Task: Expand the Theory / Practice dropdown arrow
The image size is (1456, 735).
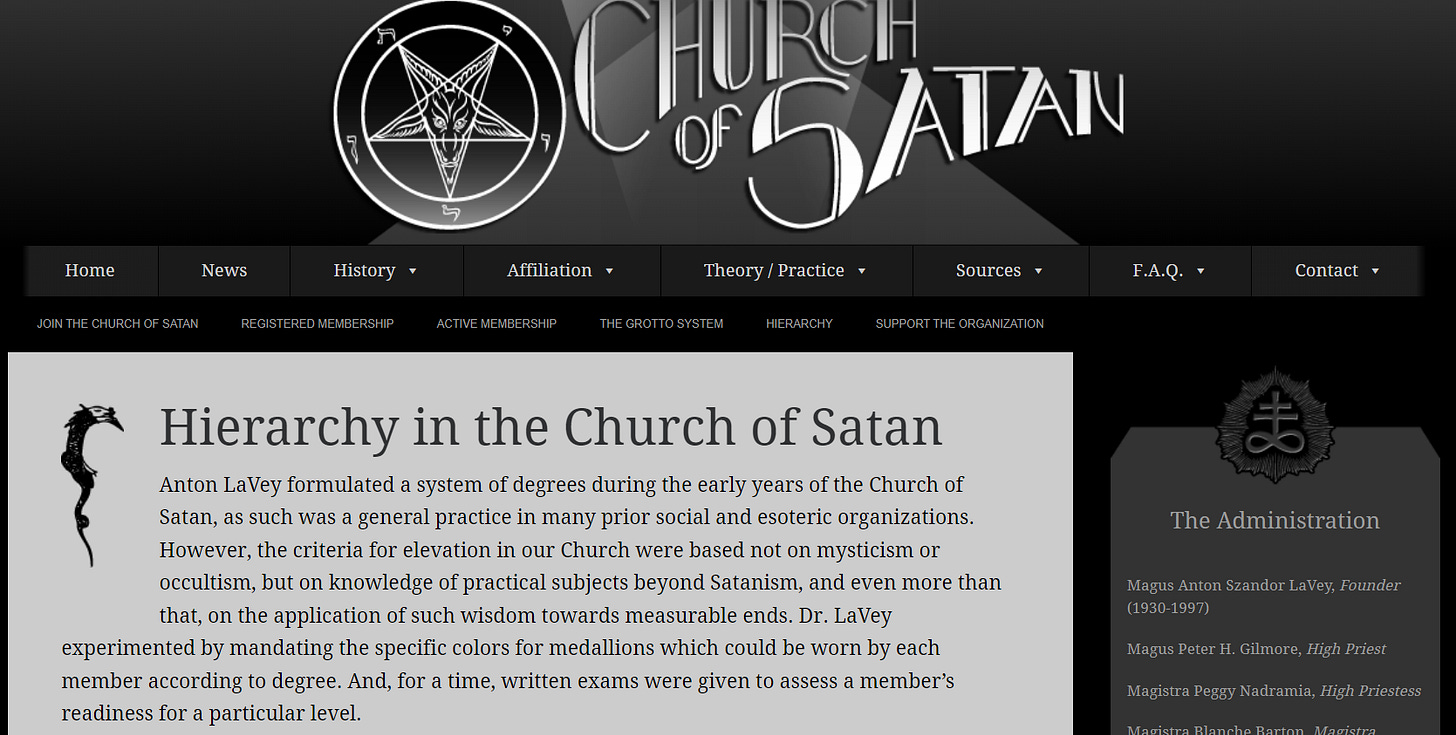Action: point(862,271)
